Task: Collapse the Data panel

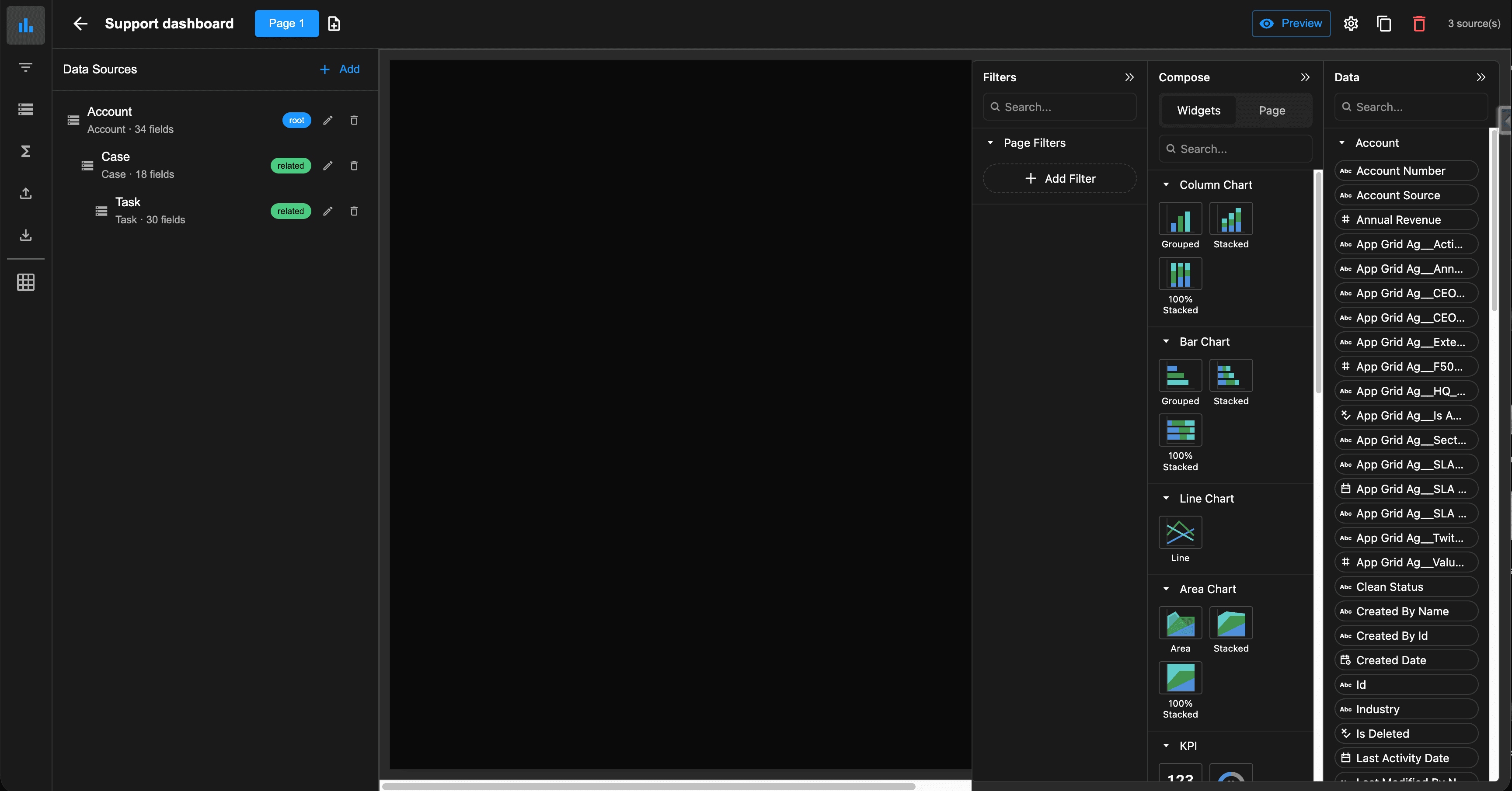Action: click(1481, 77)
